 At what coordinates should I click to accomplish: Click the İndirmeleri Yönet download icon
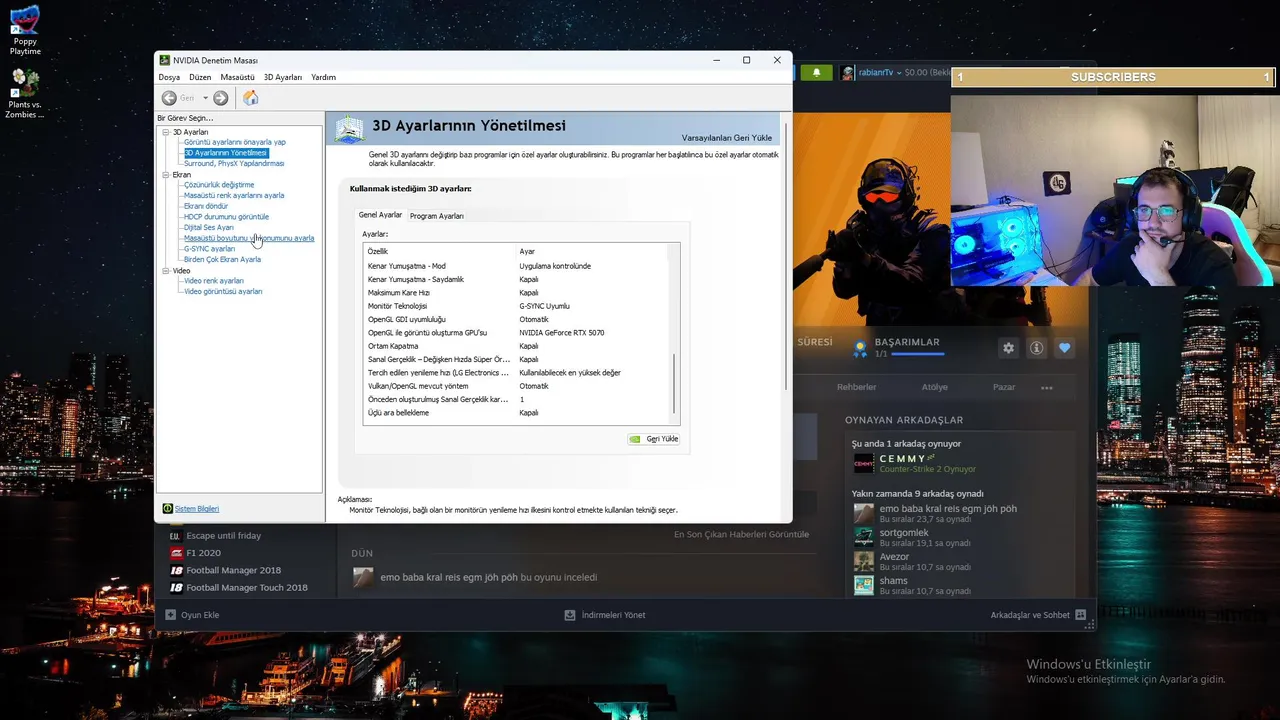(x=570, y=615)
